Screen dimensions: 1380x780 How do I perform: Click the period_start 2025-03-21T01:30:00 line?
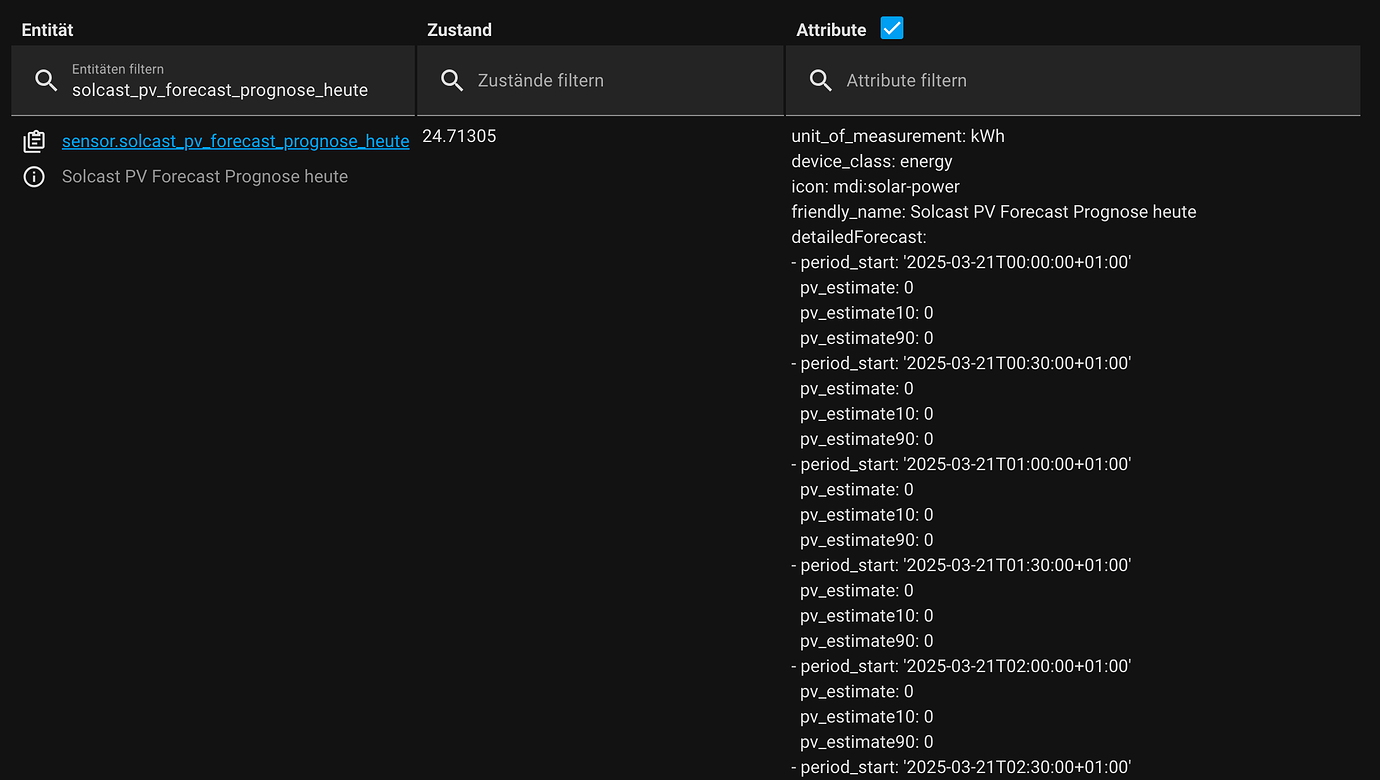pos(961,566)
